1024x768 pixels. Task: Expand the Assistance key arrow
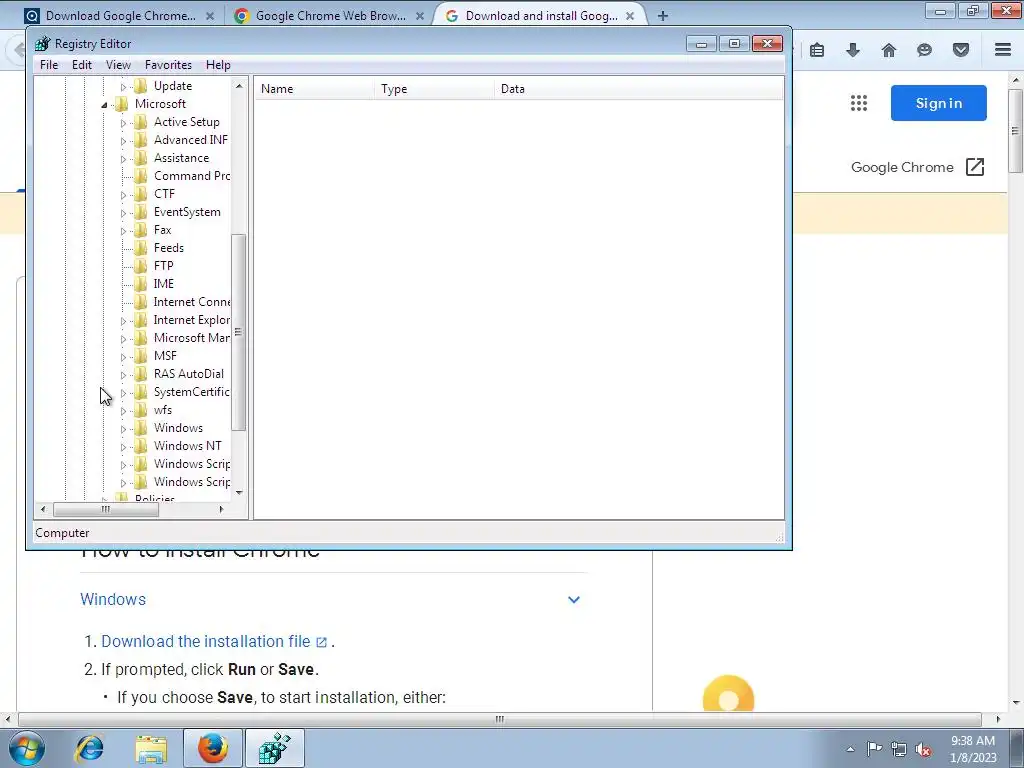(x=123, y=159)
